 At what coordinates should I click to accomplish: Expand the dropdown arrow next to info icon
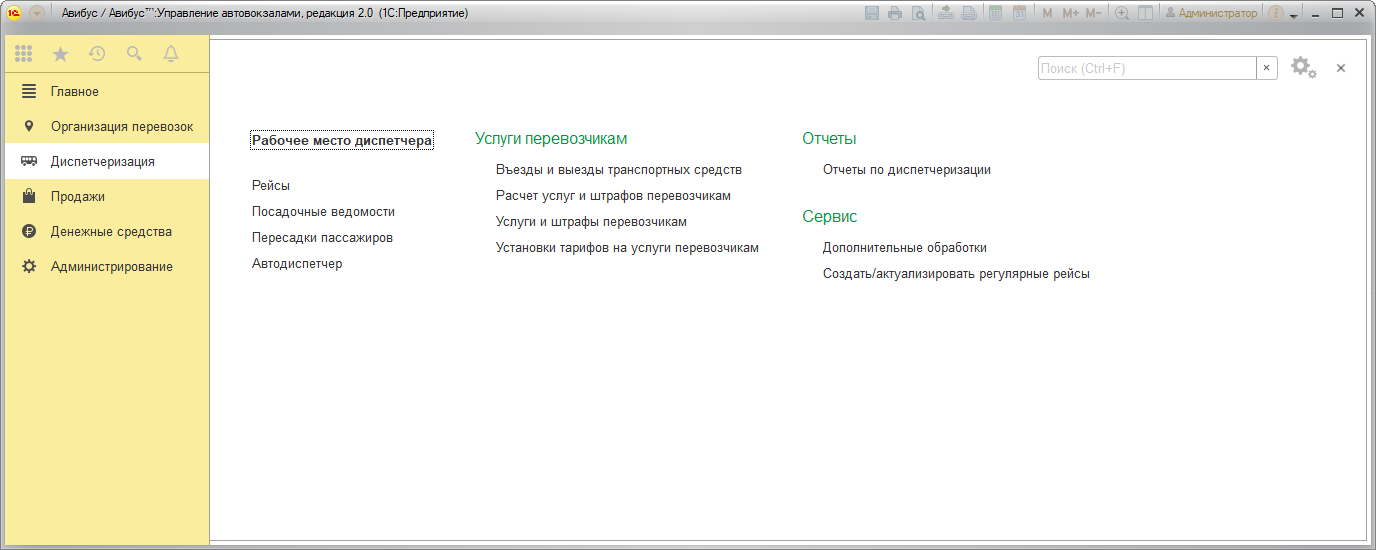1293,15
